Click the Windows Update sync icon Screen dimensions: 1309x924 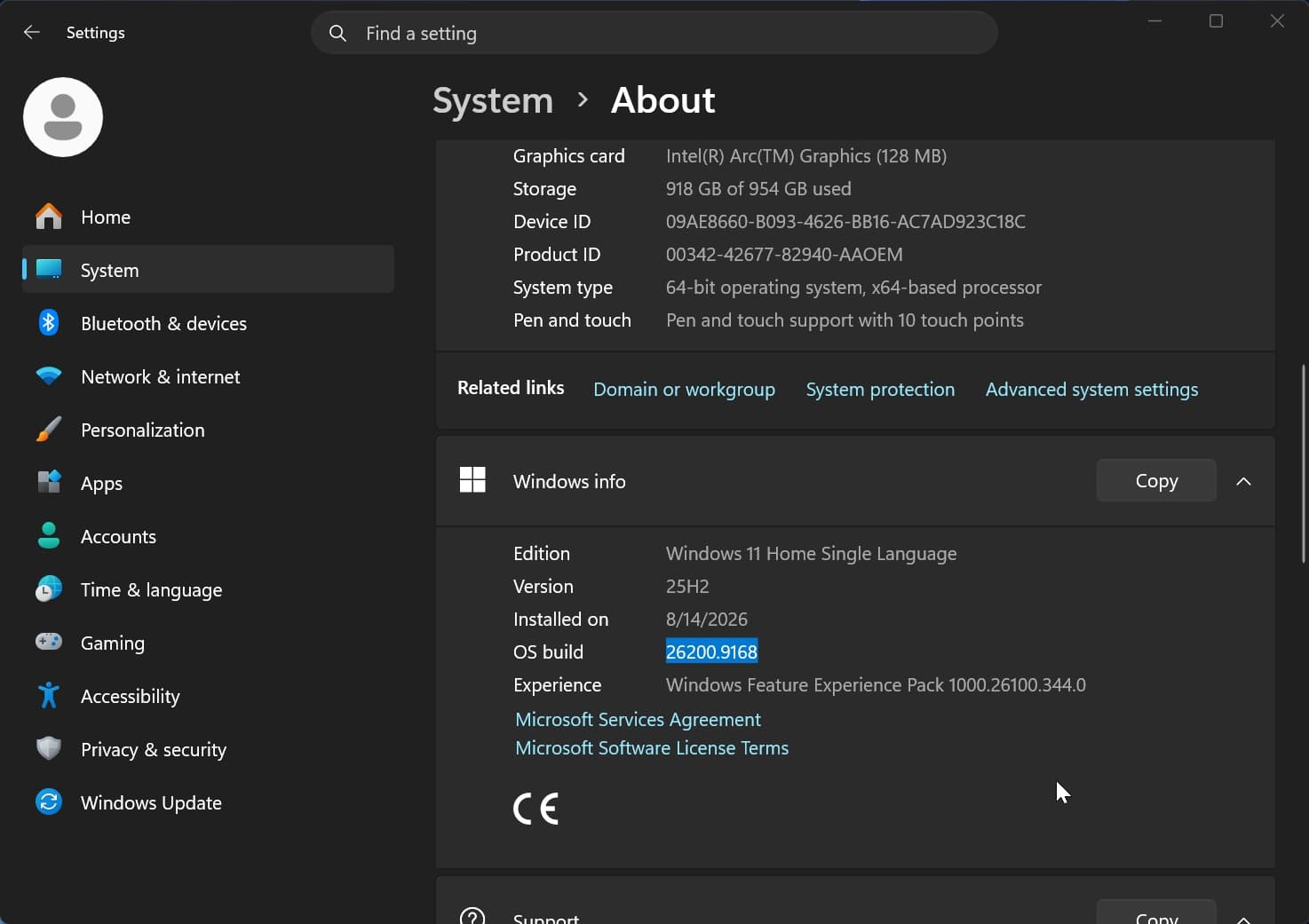coord(49,802)
